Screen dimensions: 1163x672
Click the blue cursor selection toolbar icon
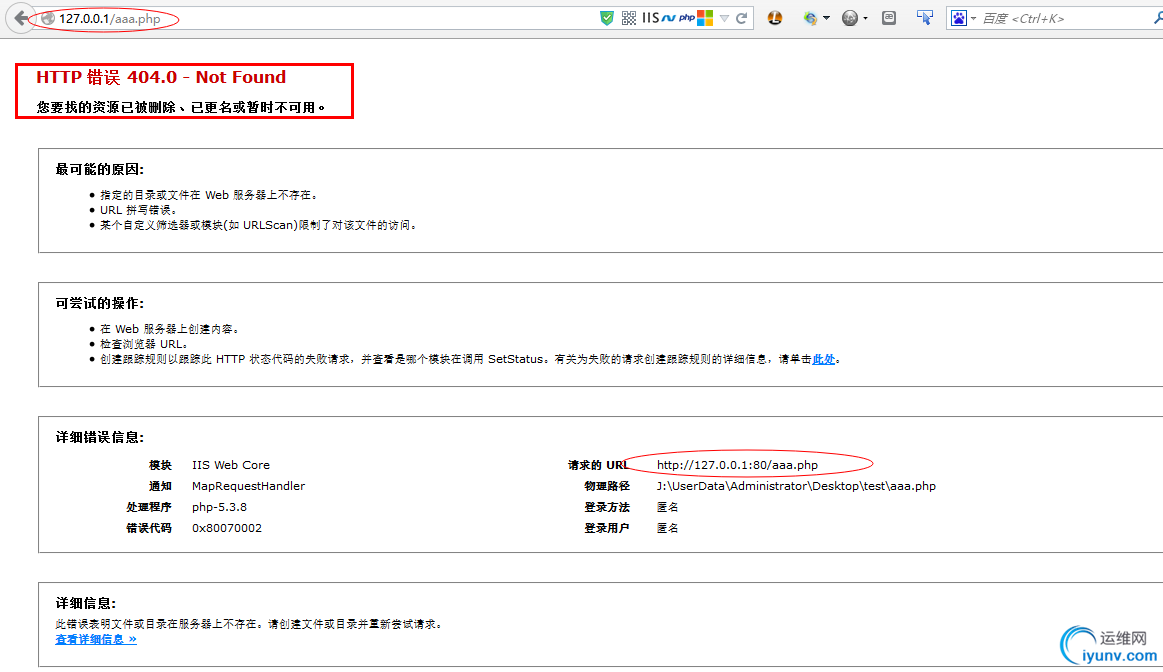[x=924, y=18]
